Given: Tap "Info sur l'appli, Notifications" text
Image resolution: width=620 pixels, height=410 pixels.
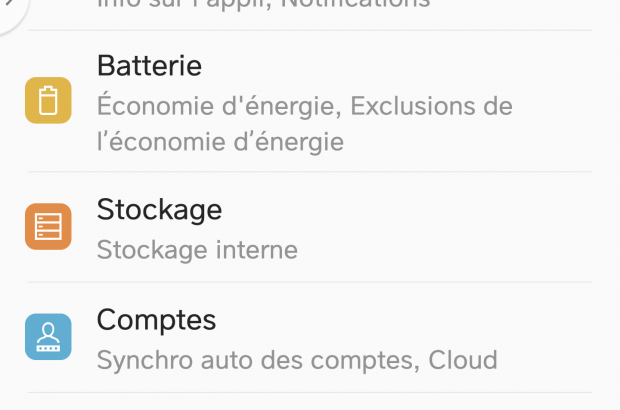Looking at the screenshot, I should tap(263, 5).
